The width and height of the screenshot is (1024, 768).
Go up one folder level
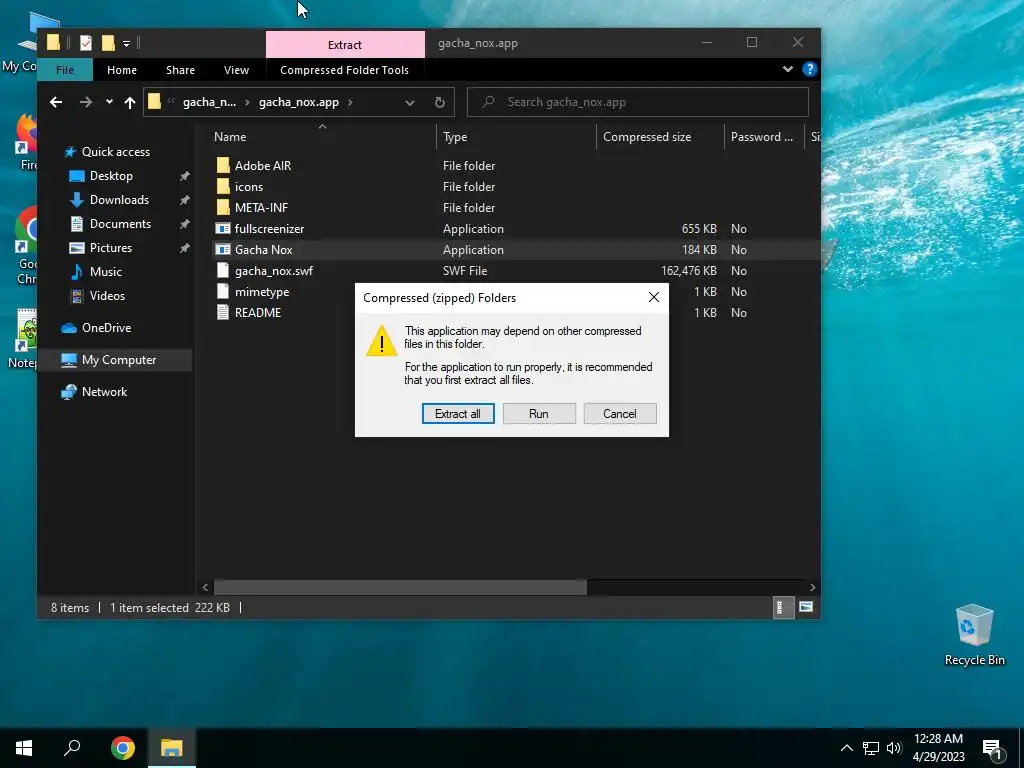(x=130, y=102)
